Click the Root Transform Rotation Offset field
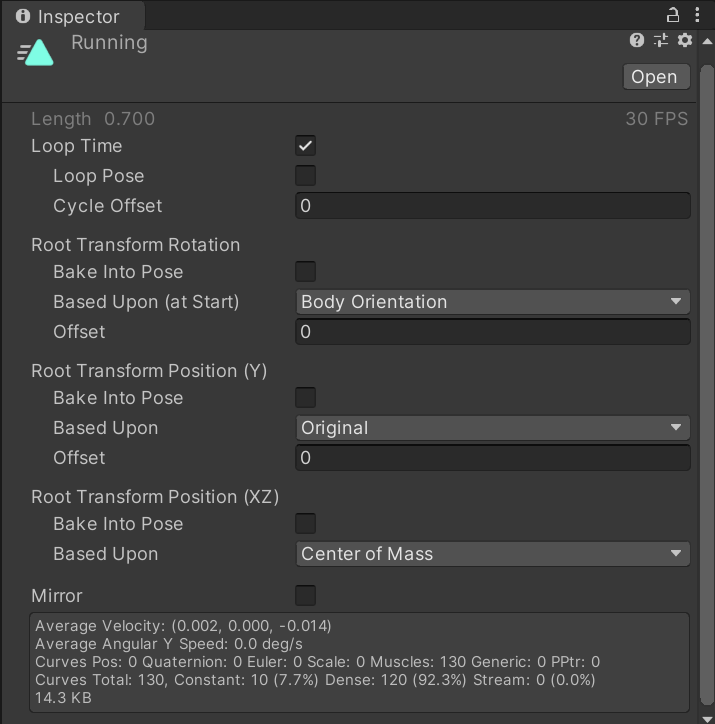715x724 pixels. 493,332
